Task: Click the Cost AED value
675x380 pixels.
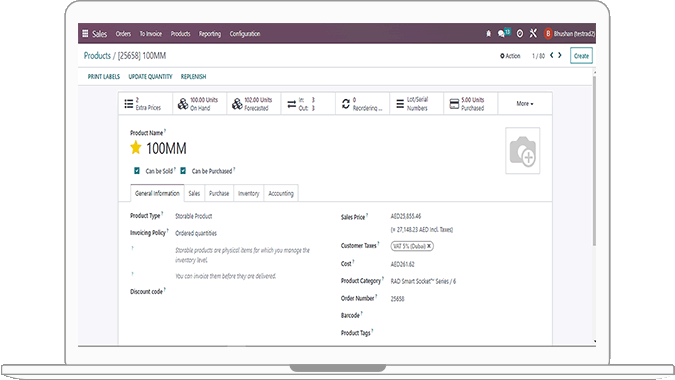Action: [x=403, y=264]
